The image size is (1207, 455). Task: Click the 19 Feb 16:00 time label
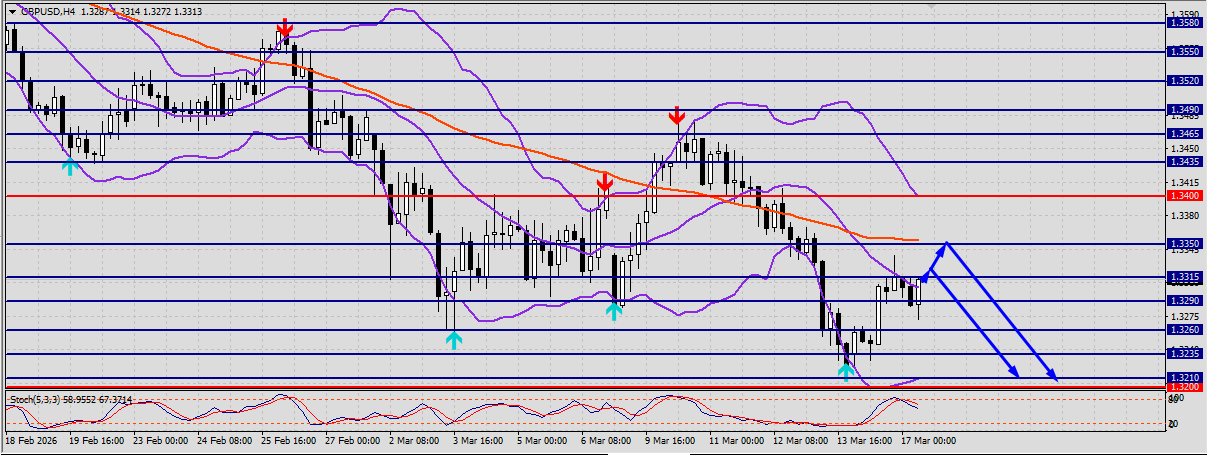pos(99,440)
